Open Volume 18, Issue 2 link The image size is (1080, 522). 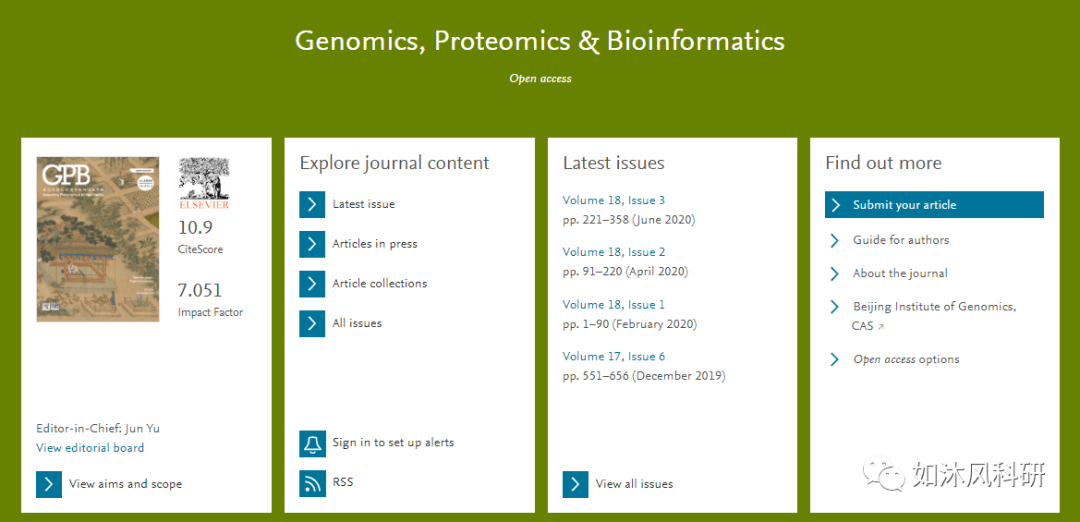(x=614, y=252)
